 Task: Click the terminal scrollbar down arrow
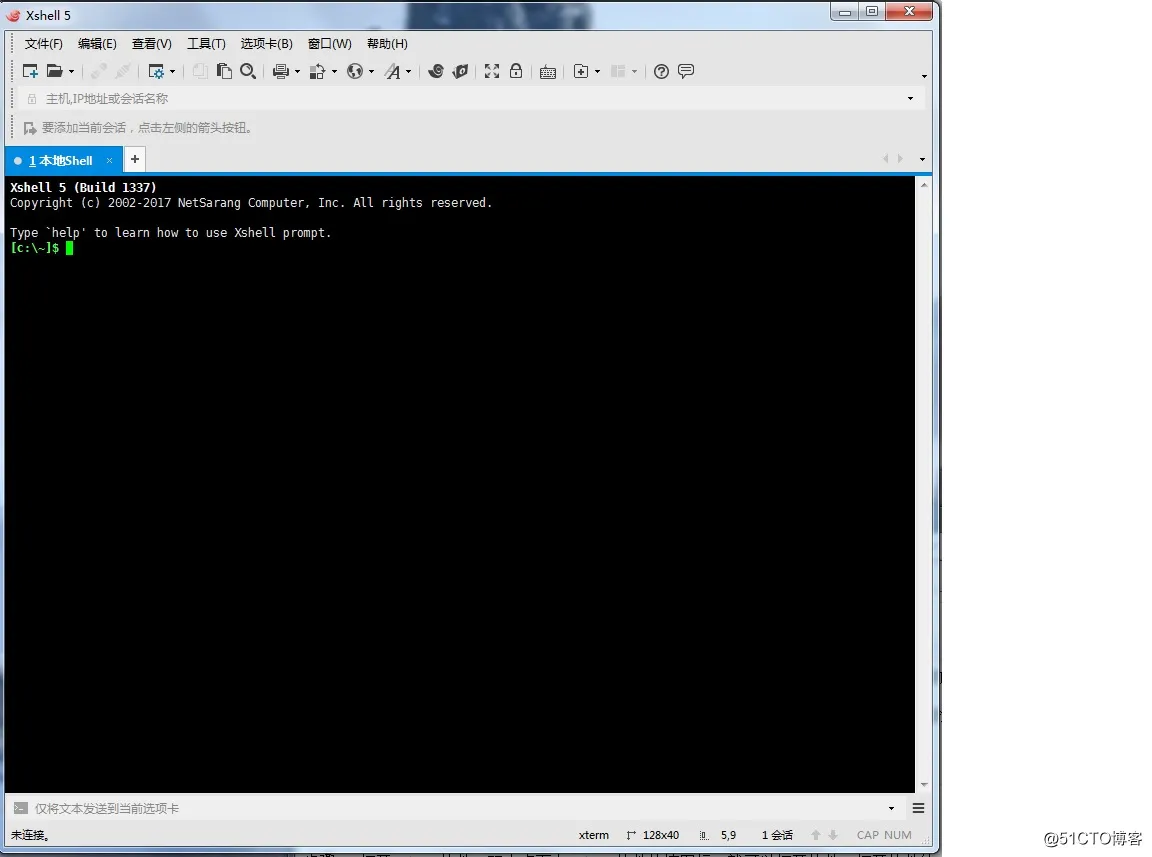[924, 785]
